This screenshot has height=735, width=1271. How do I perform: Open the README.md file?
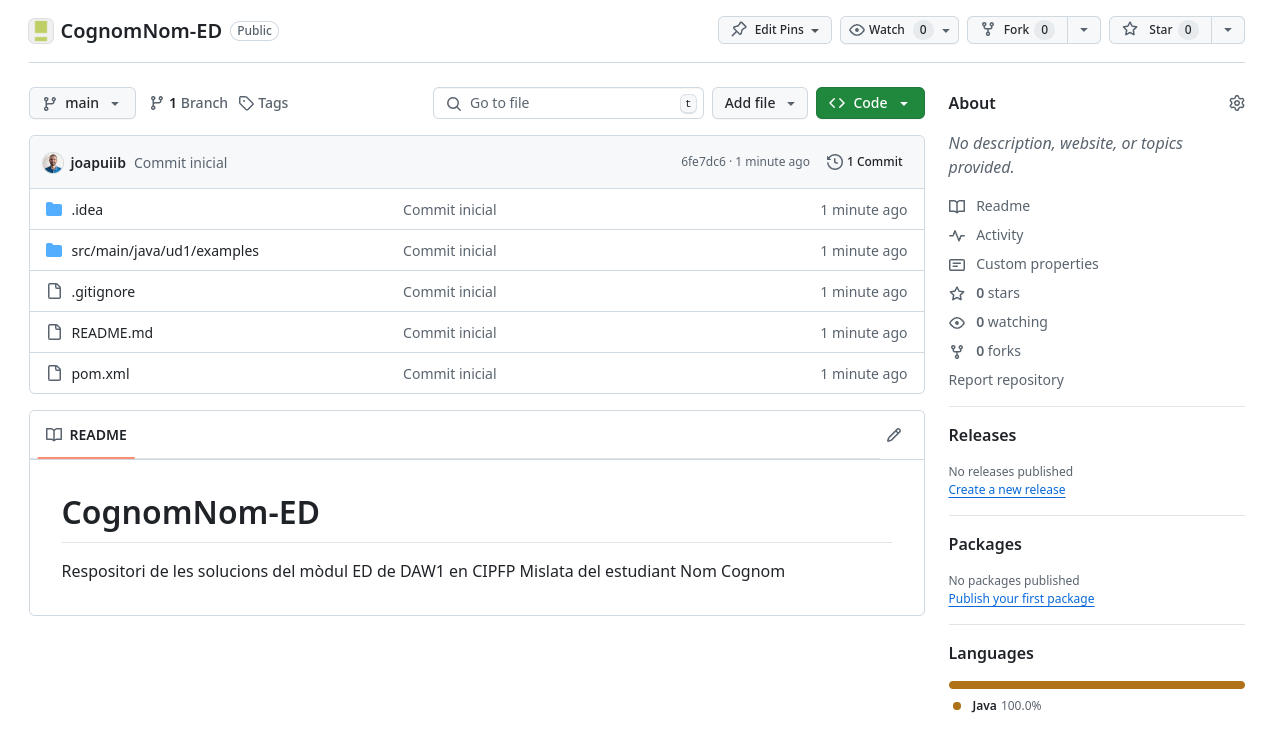112,333
